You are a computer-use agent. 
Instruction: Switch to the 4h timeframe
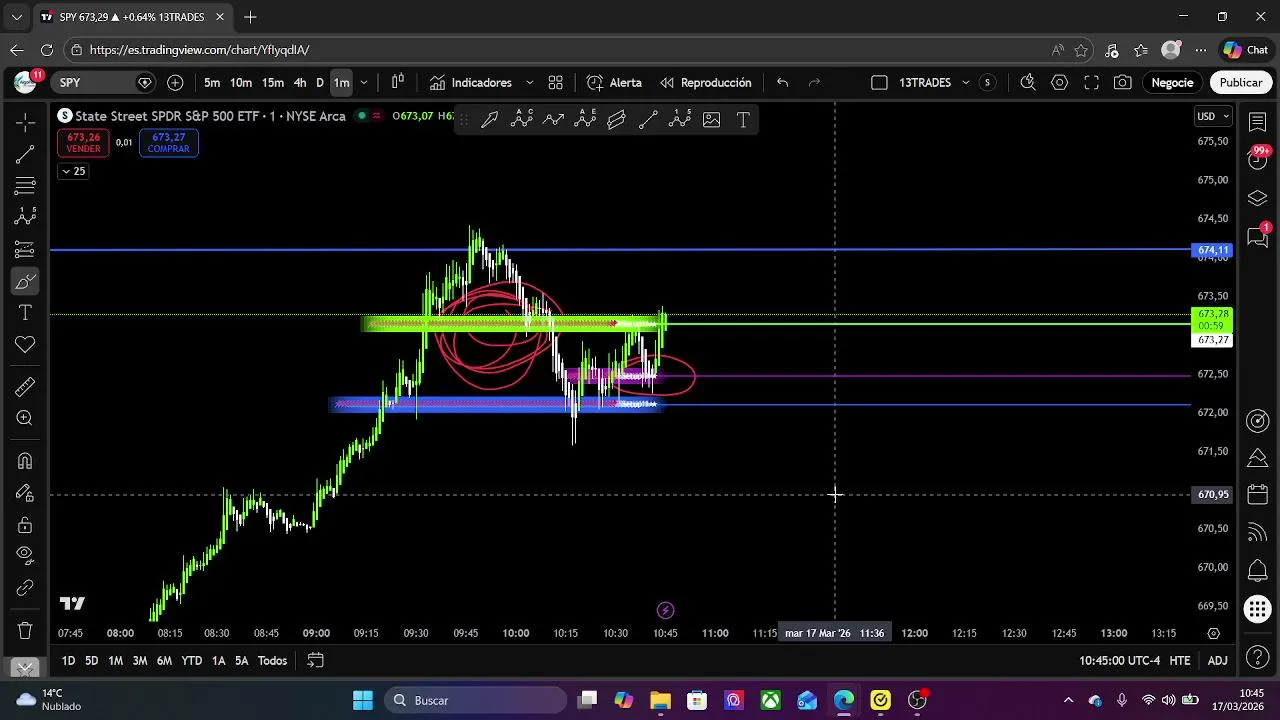tap(300, 83)
